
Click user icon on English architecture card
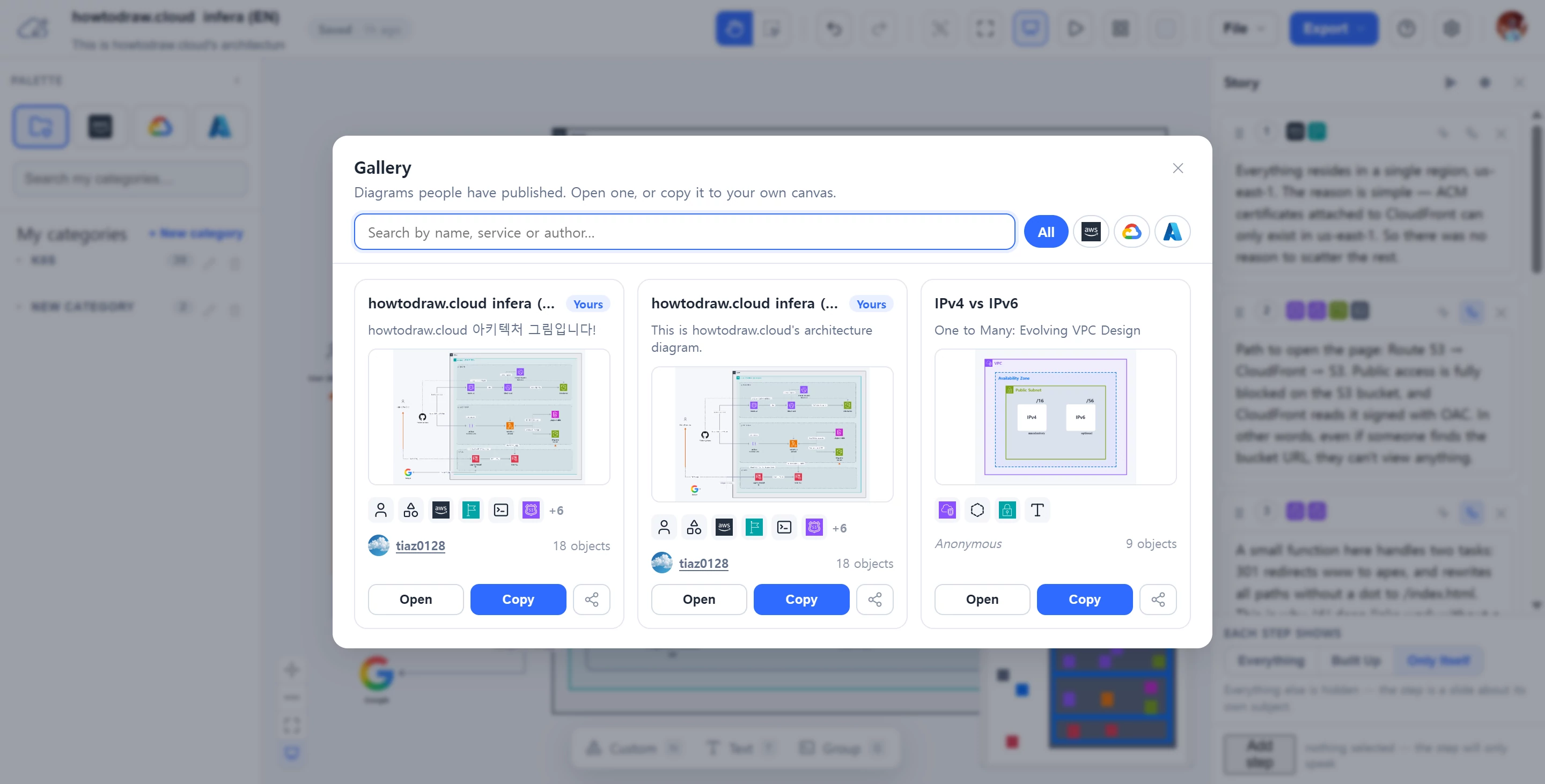[664, 528]
